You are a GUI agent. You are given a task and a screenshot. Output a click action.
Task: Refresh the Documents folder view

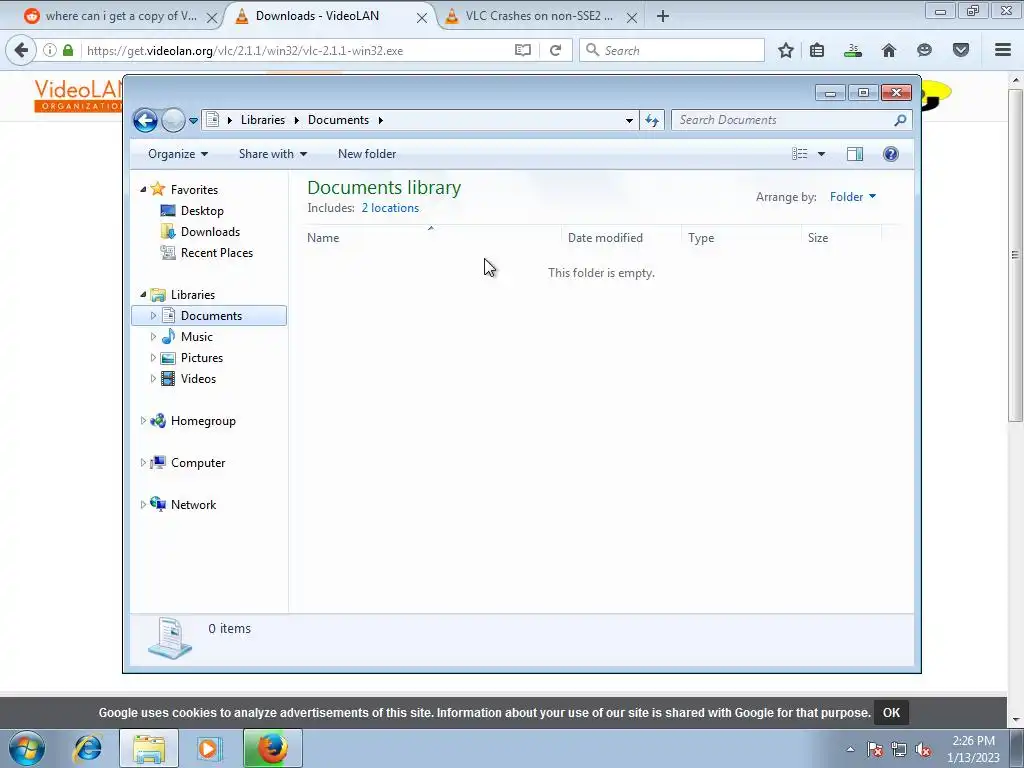coord(652,120)
